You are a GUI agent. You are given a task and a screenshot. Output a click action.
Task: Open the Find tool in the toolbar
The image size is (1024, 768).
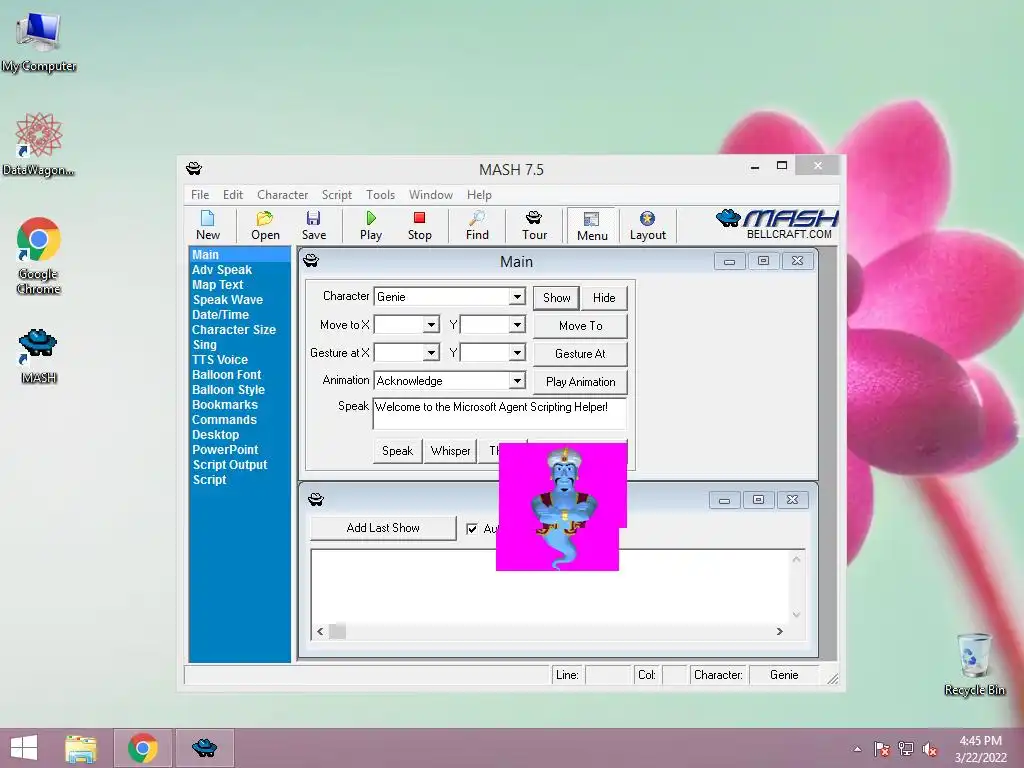[477, 225]
